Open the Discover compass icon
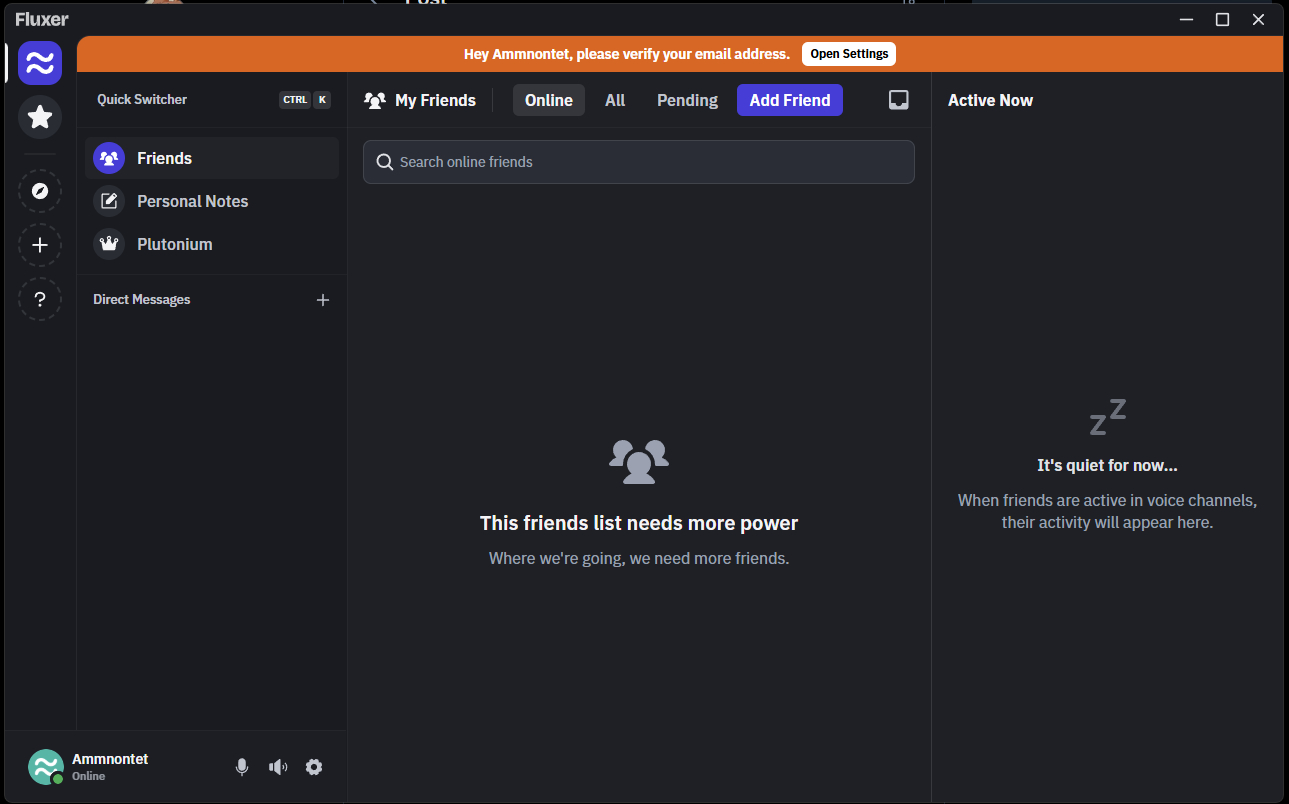This screenshot has width=1289, height=804. (40, 191)
